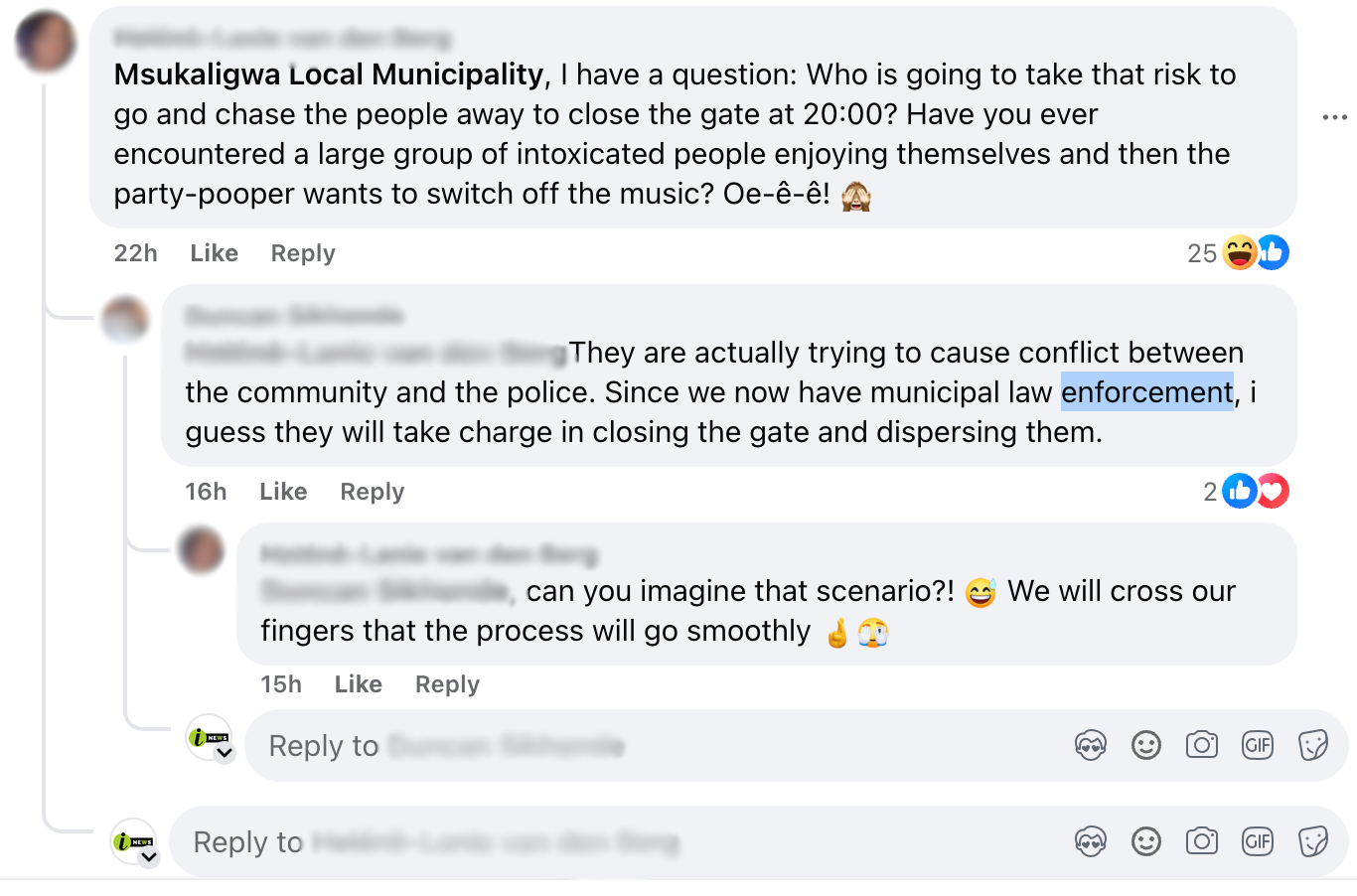Open sticker picker in upper reply box
The height and width of the screenshot is (896, 1357).
point(1312,745)
